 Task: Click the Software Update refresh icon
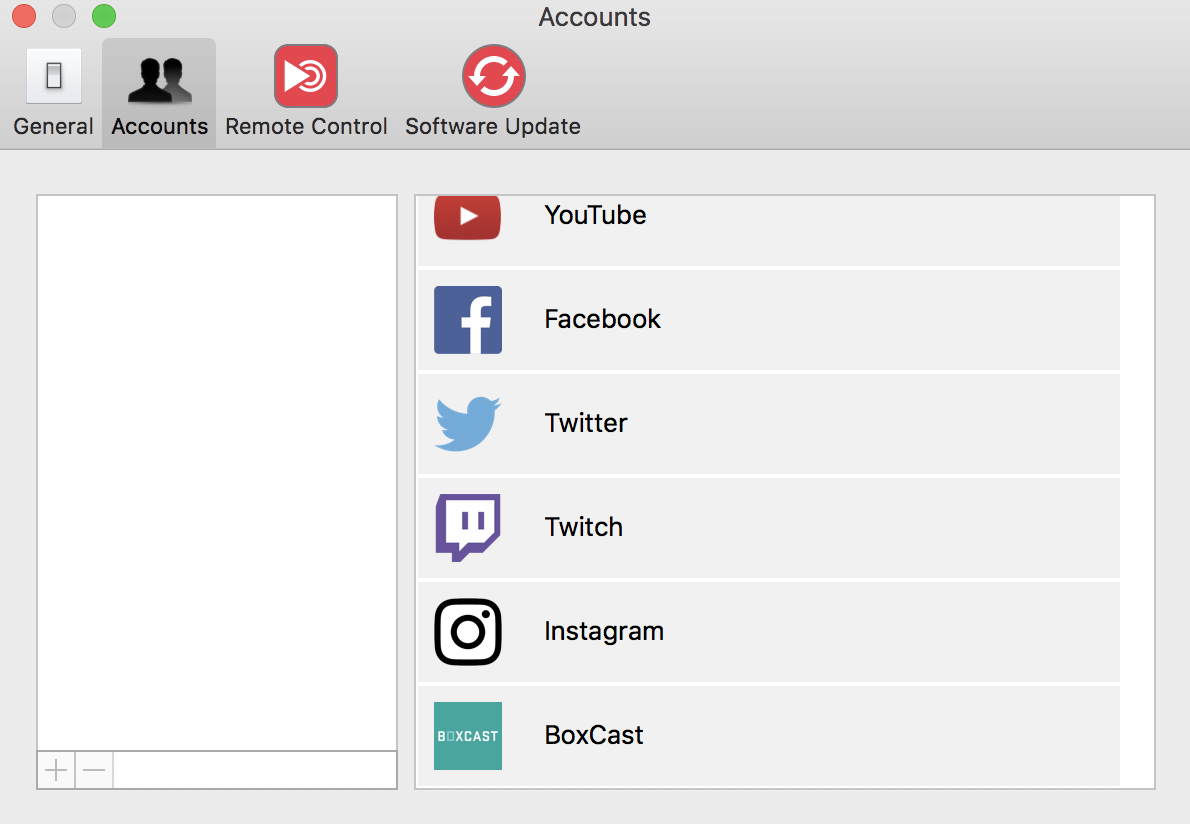point(493,76)
